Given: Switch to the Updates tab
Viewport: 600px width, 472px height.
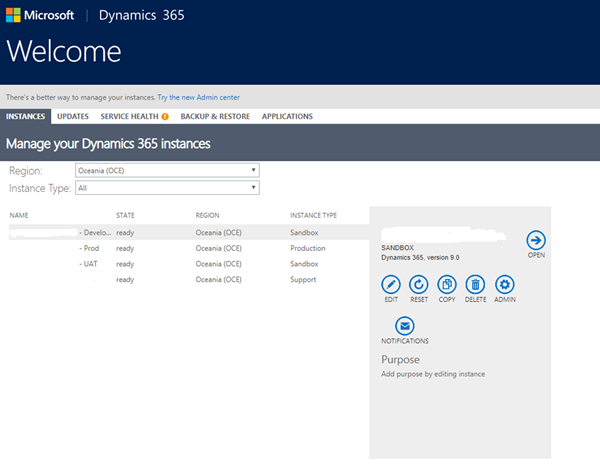Looking at the screenshot, I should pyautogui.click(x=73, y=117).
